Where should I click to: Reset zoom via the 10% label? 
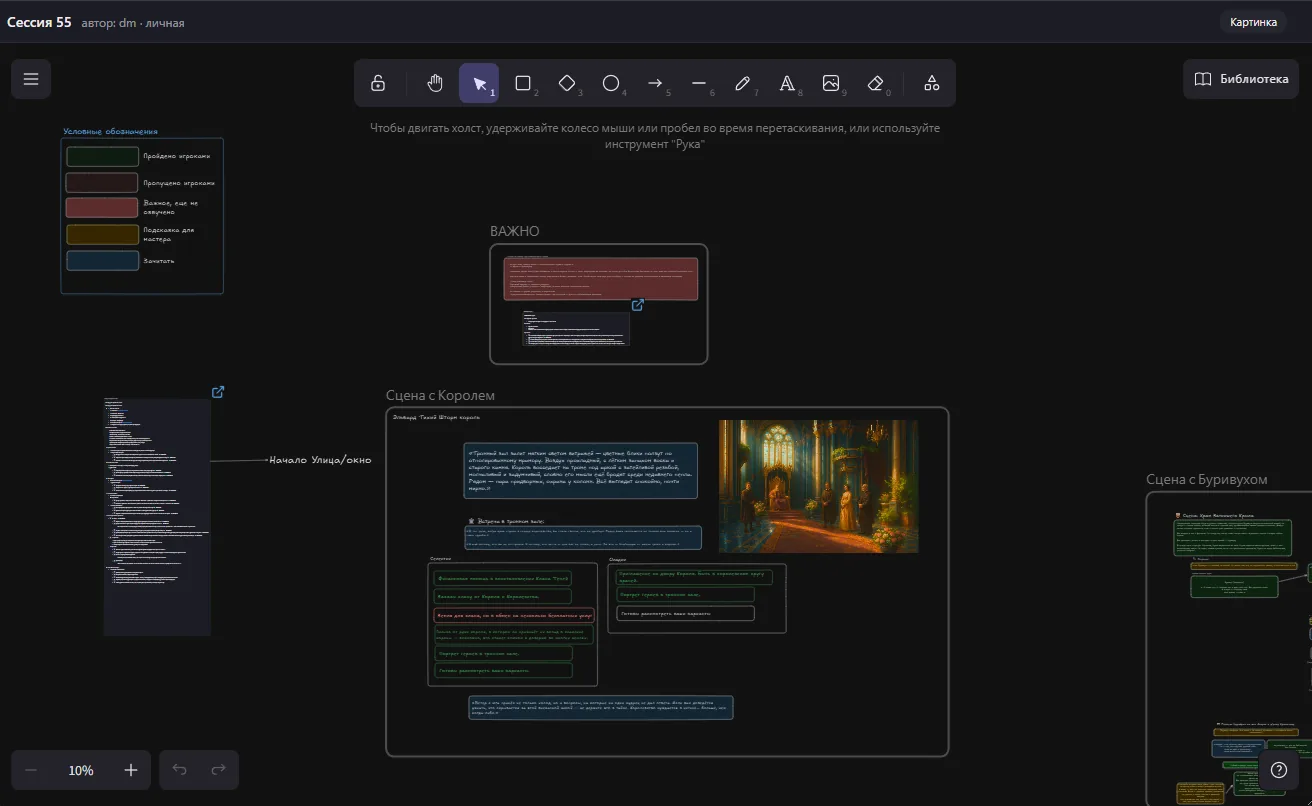click(81, 770)
